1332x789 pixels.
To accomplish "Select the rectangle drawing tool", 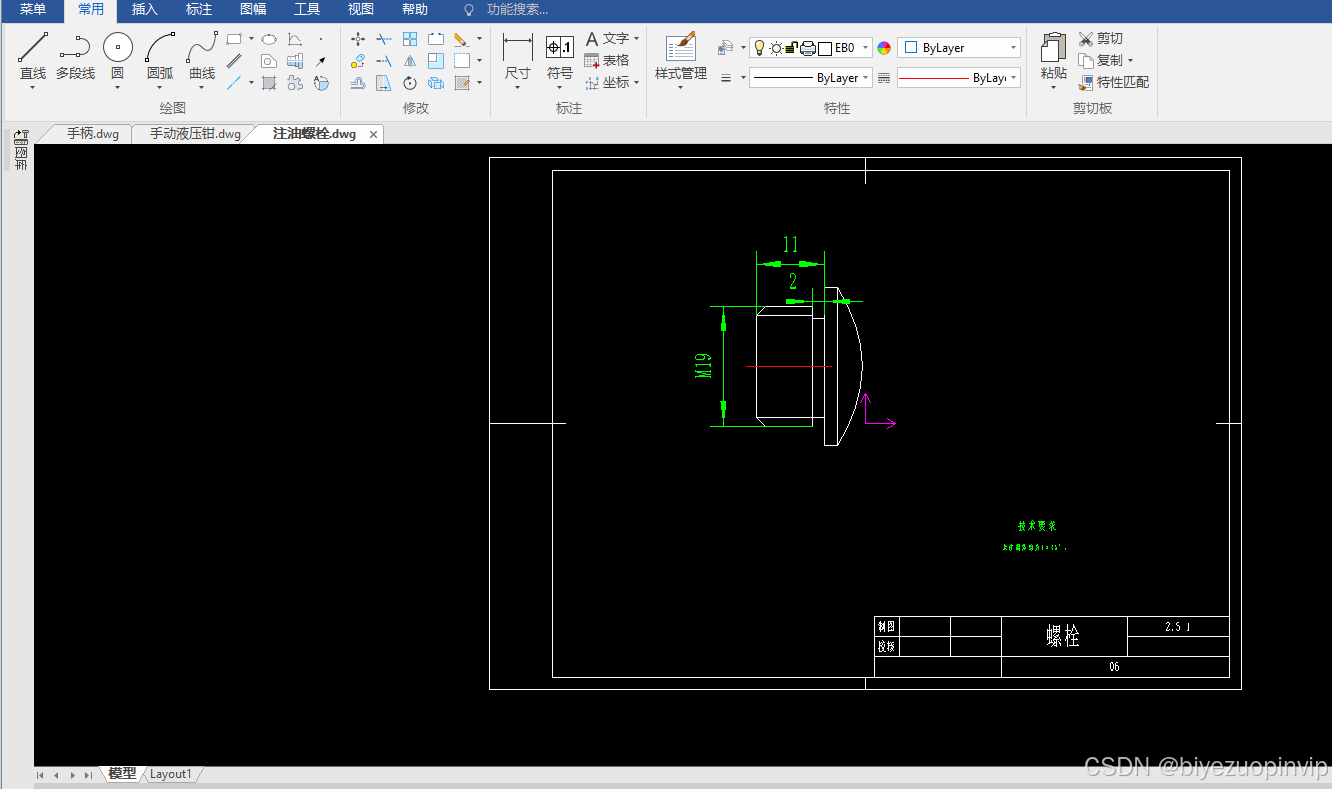I will coord(234,39).
